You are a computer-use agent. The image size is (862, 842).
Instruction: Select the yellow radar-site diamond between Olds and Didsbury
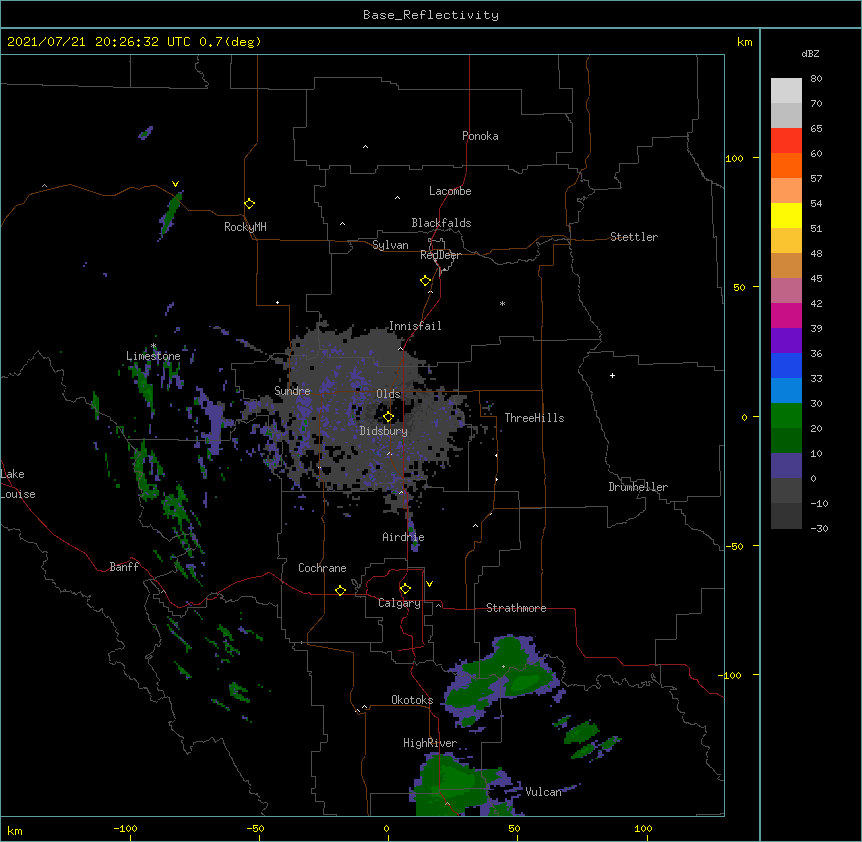pos(388,417)
